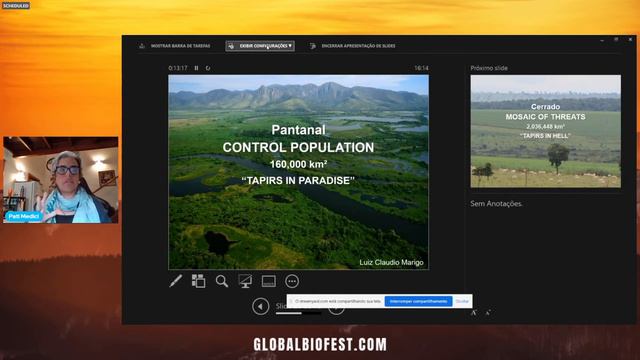Click the Sem Anotações notes area

pyautogui.click(x=496, y=203)
